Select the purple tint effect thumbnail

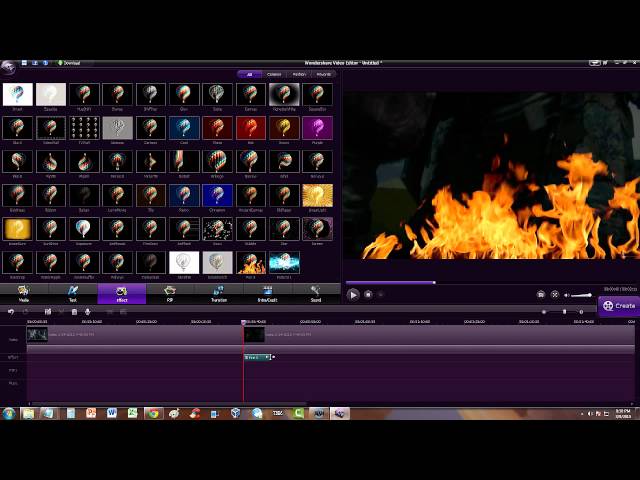pyautogui.click(x=318, y=128)
